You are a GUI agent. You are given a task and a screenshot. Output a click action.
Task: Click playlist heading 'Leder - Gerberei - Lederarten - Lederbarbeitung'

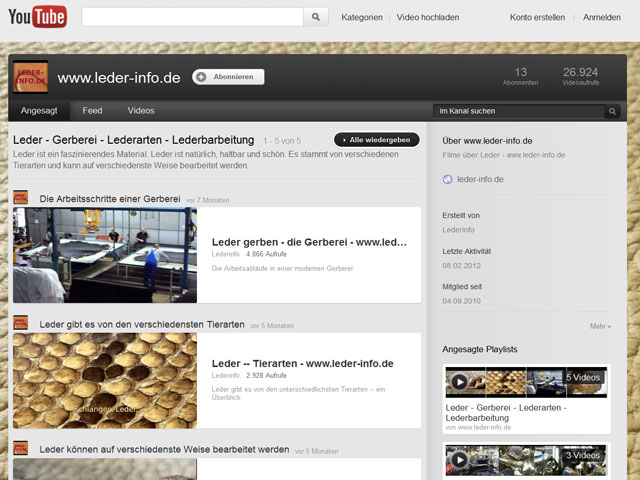(133, 140)
